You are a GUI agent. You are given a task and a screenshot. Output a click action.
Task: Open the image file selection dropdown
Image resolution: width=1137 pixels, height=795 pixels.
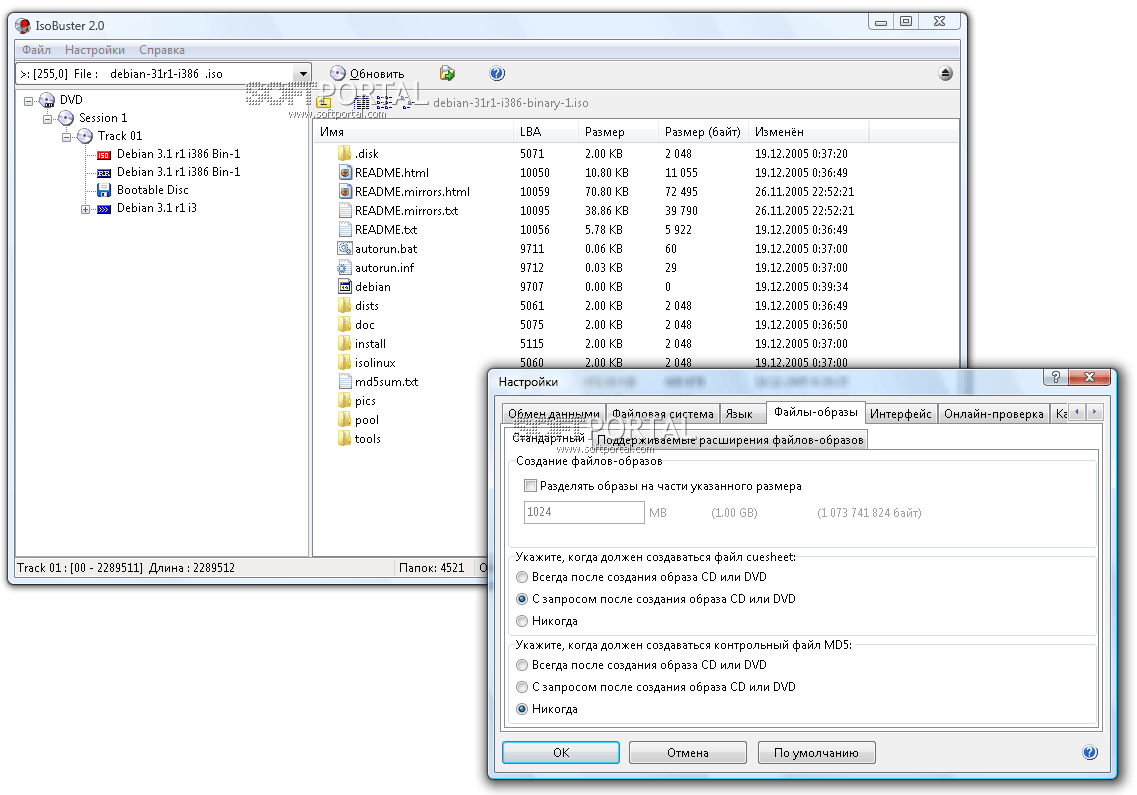click(303, 74)
